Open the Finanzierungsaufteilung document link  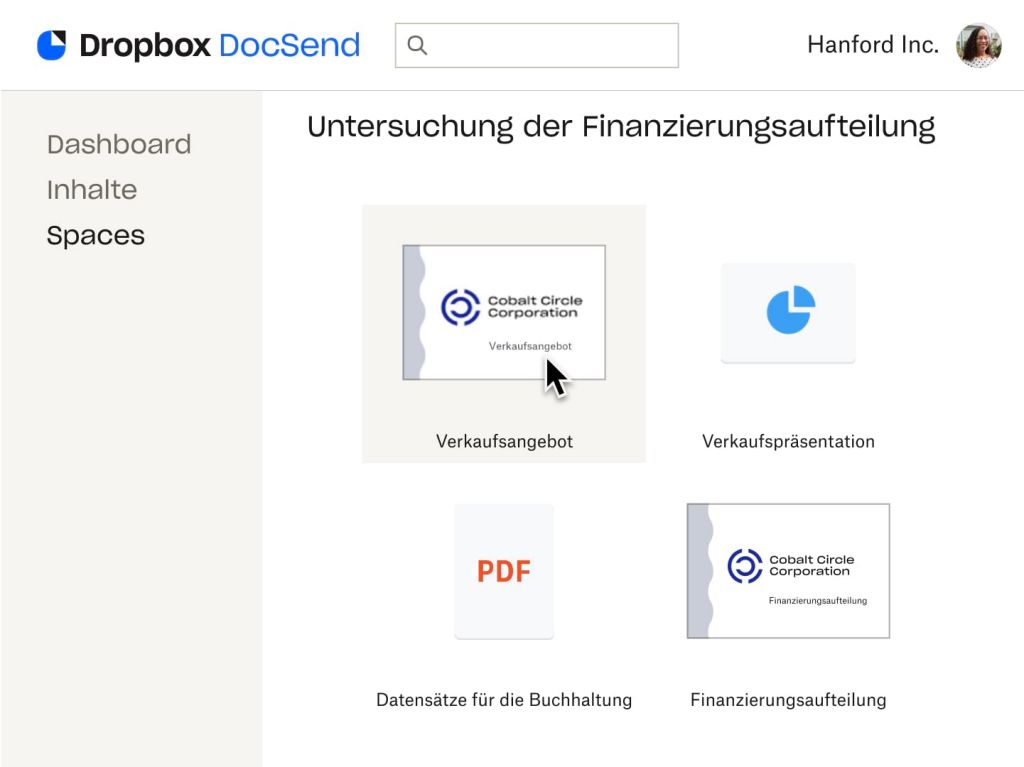[788, 699]
